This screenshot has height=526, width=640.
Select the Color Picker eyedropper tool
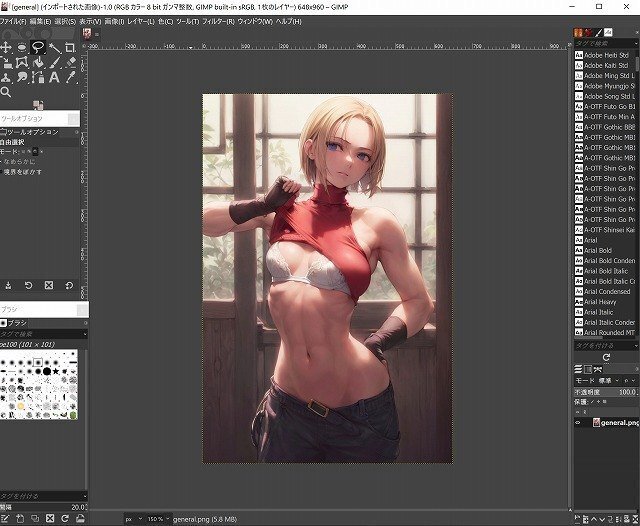coord(70,78)
